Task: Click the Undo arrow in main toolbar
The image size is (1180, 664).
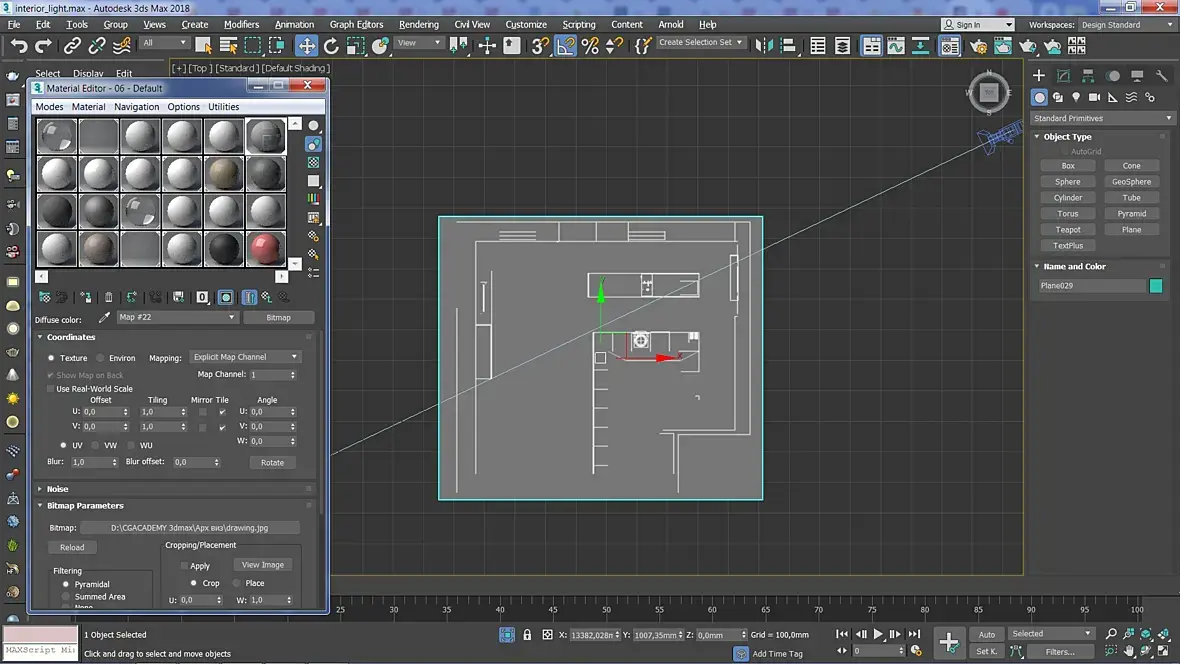Action: pyautogui.click(x=19, y=45)
